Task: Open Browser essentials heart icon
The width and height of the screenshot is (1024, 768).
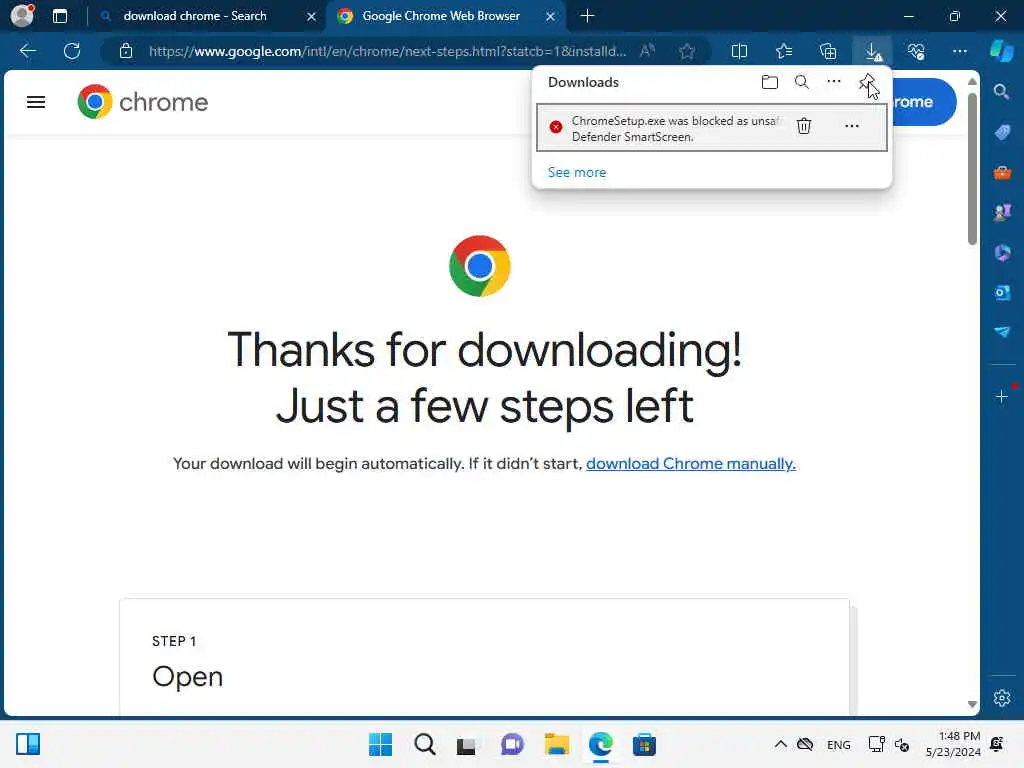Action: click(916, 51)
